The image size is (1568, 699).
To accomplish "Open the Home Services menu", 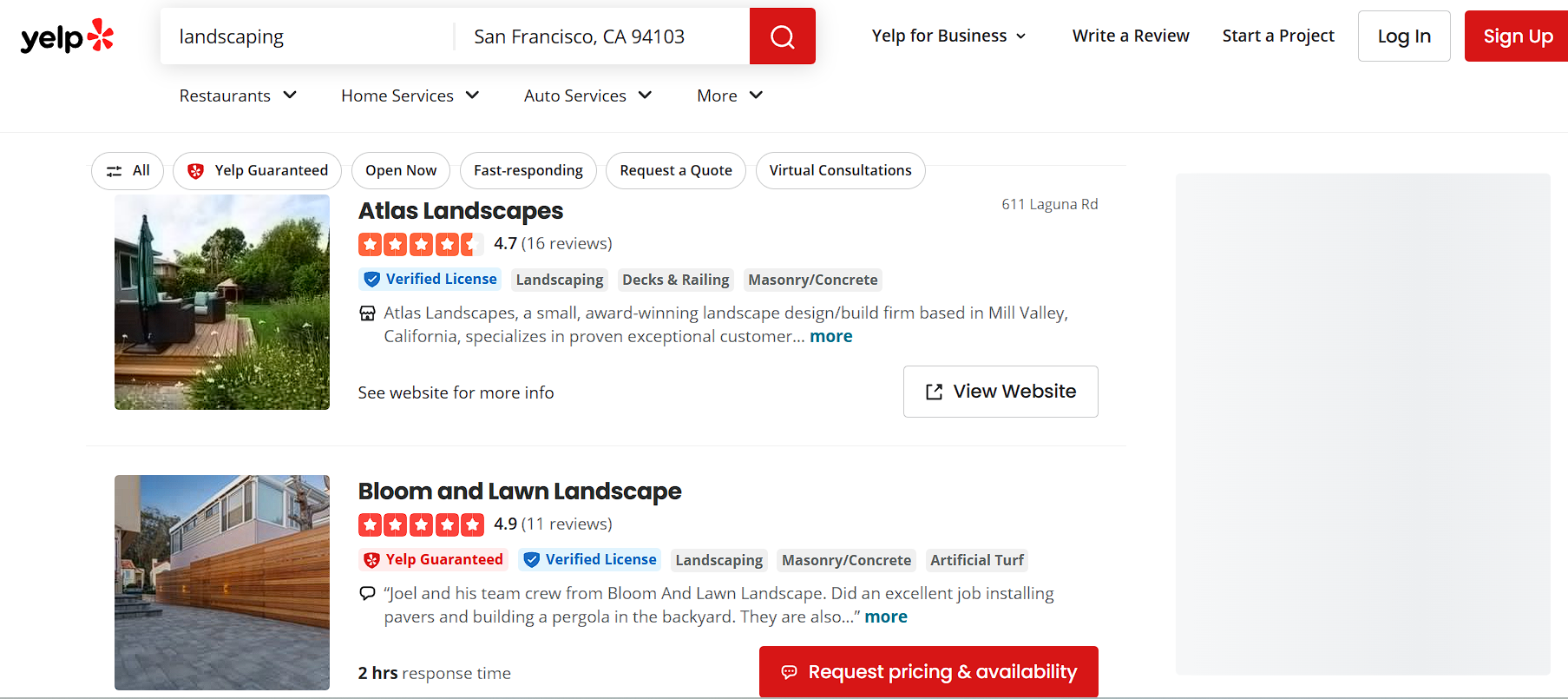I will (410, 96).
